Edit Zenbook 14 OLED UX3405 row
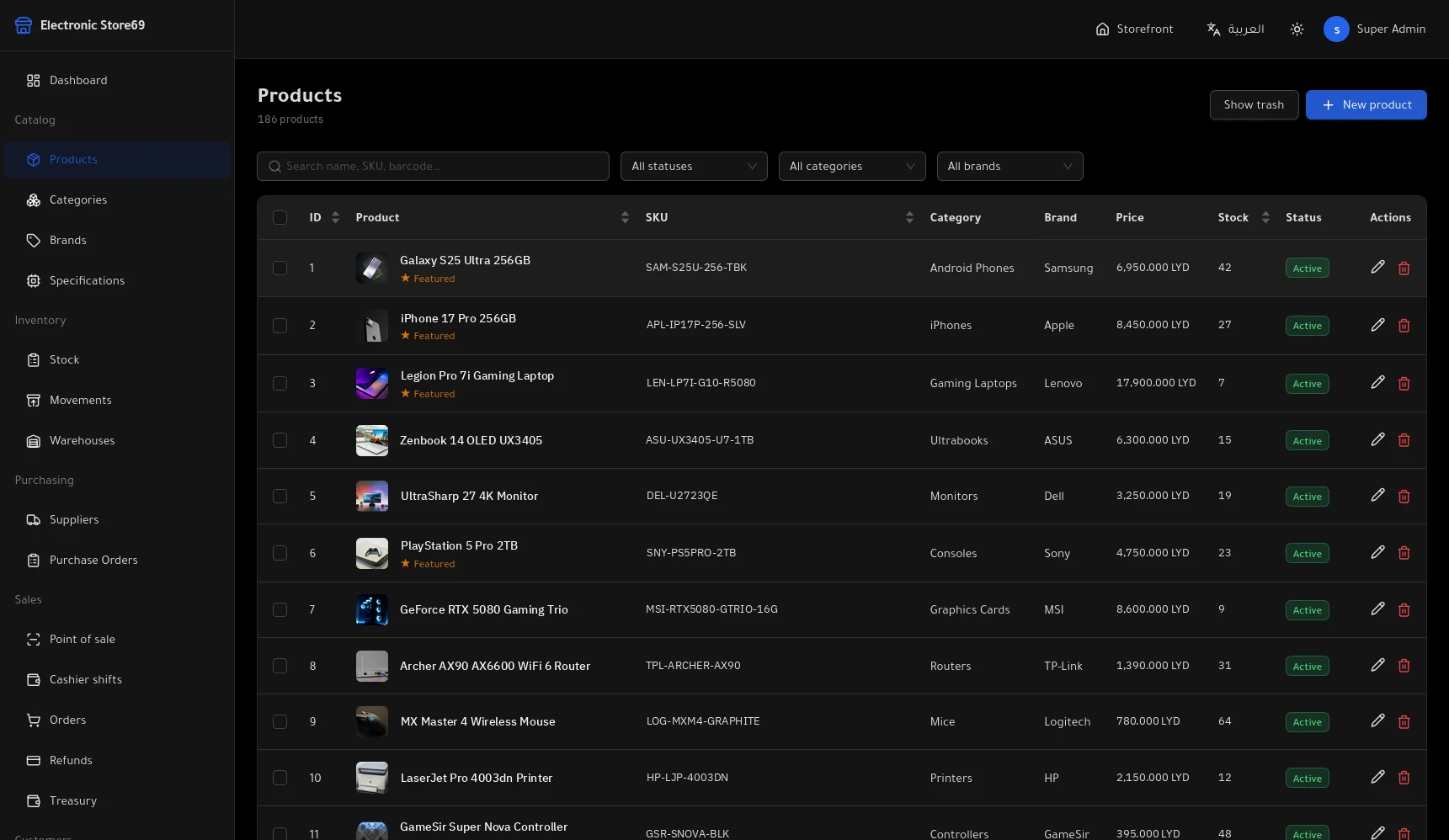The height and width of the screenshot is (840, 1449). 1377,439
